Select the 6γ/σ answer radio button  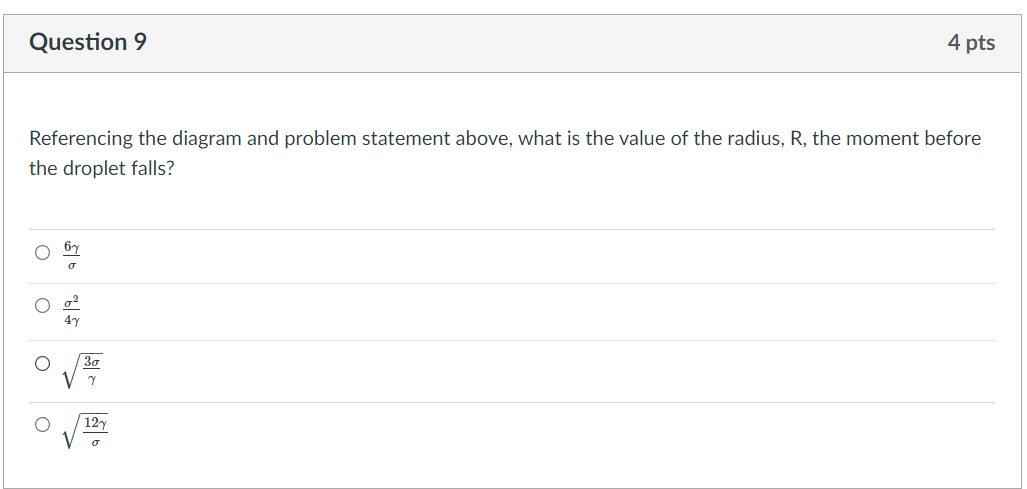[42, 254]
